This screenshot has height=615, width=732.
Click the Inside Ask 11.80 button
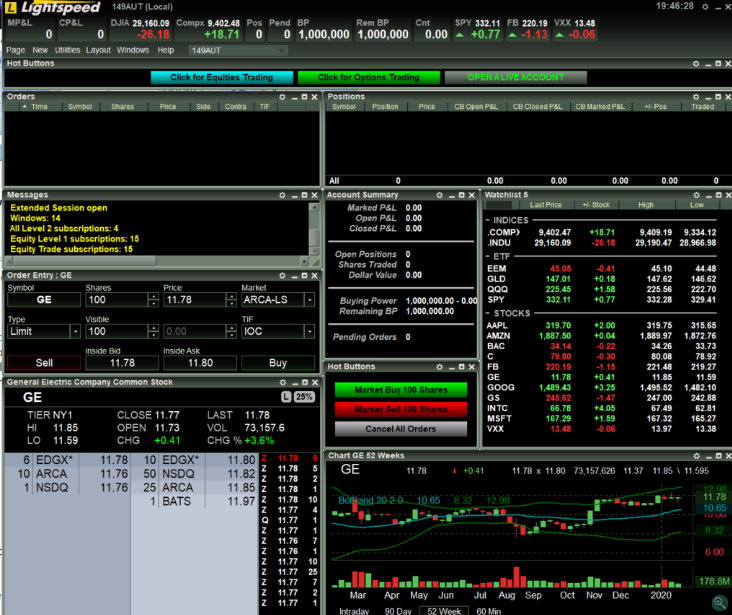pyautogui.click(x=200, y=363)
